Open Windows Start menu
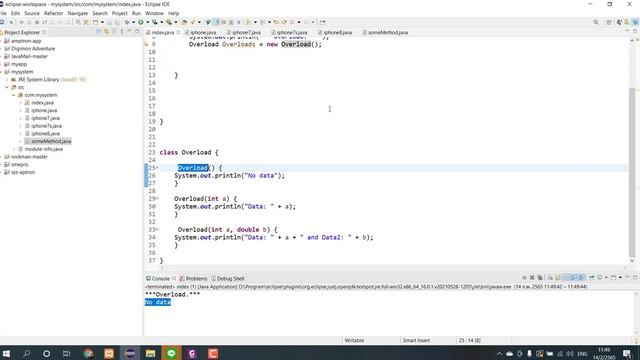The height and width of the screenshot is (360, 640). pos(6,353)
